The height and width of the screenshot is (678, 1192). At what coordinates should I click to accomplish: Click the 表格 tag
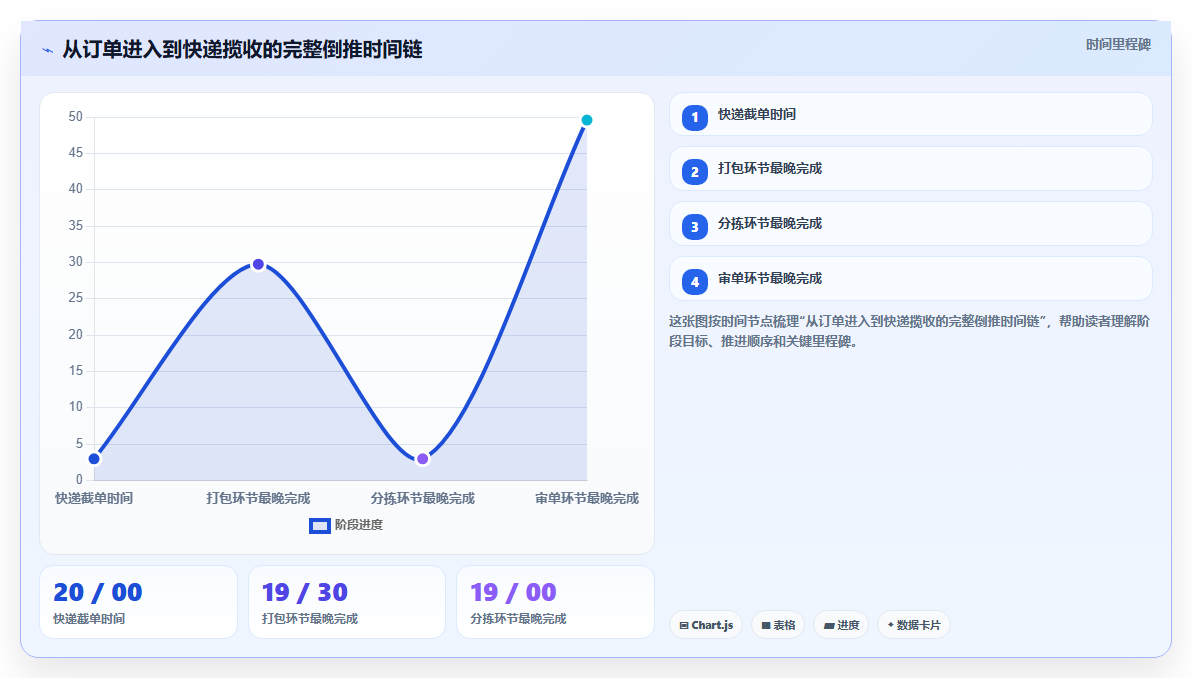pyautogui.click(x=778, y=625)
